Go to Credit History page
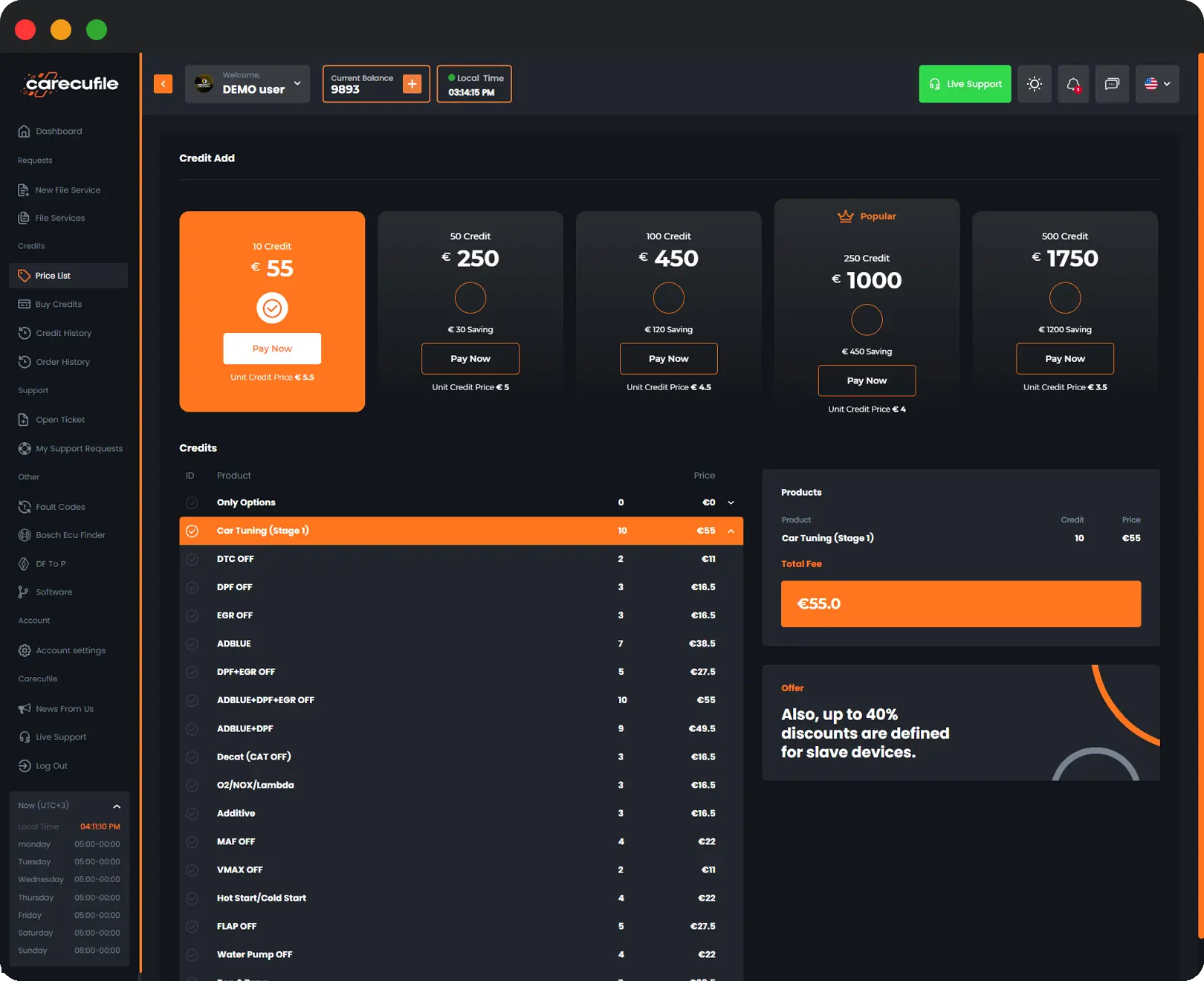This screenshot has width=1204, height=981. pos(63,333)
